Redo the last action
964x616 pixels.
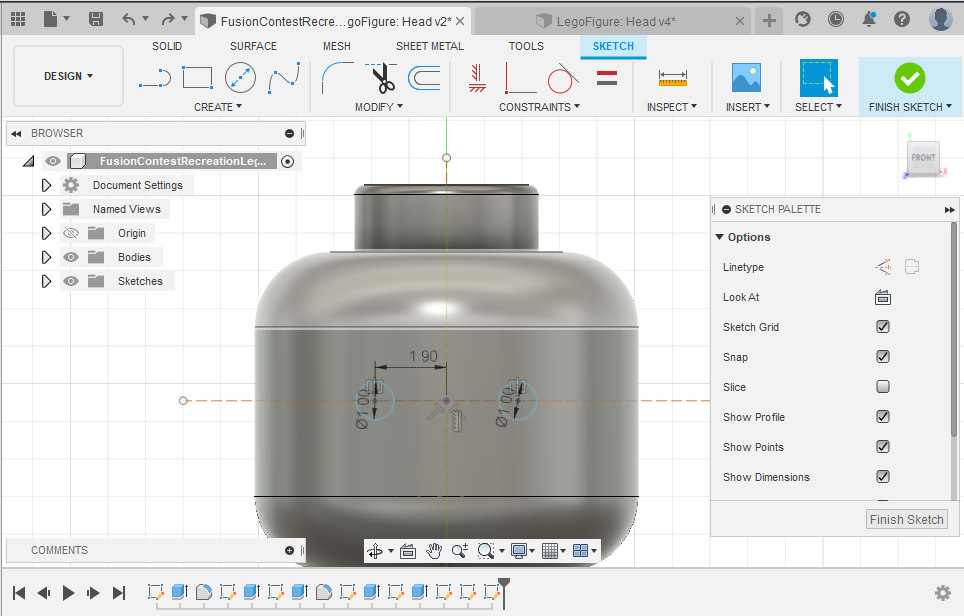tap(168, 20)
